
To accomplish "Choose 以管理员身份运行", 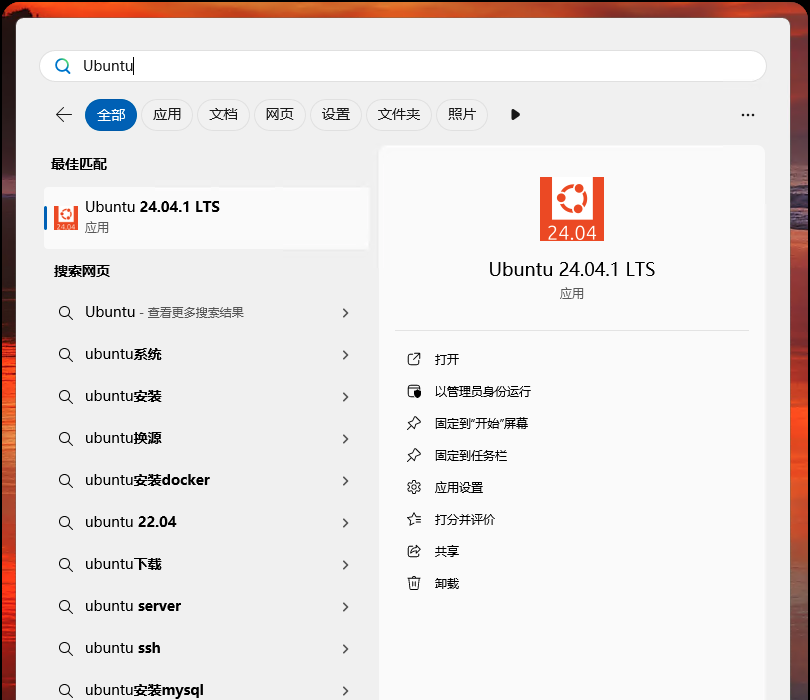I will click(x=482, y=392).
